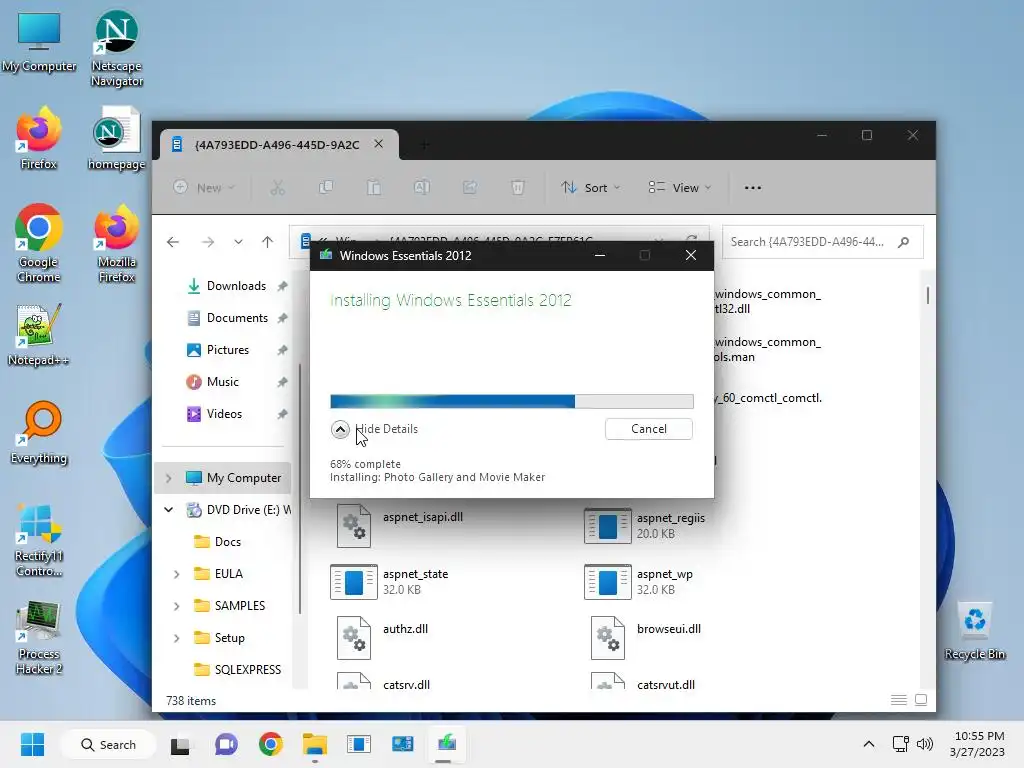This screenshot has width=1024, height=768.
Task: Expand the My Computer tree node
Action: coord(168,478)
